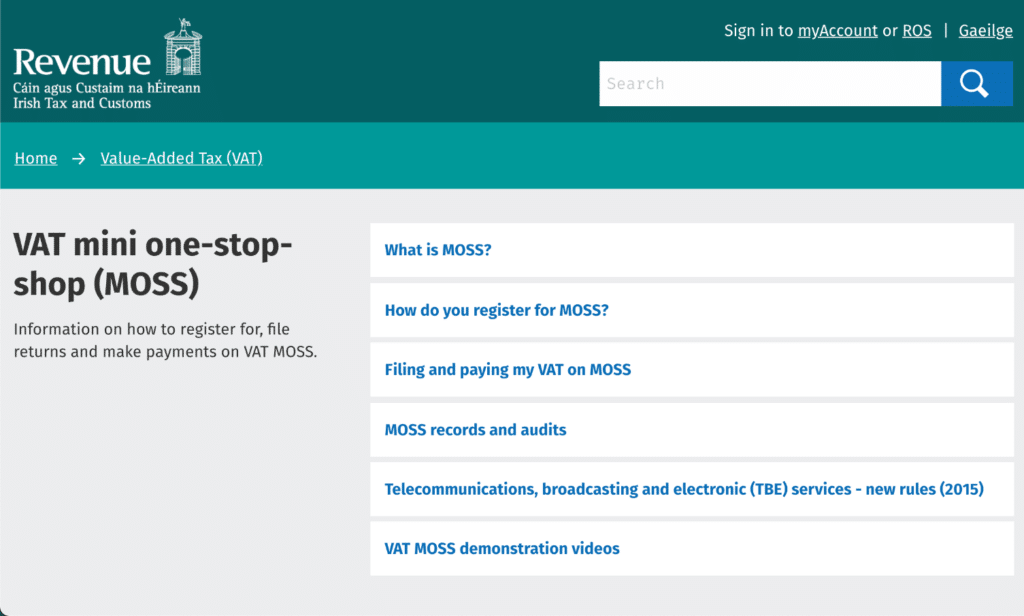Open the ROS sign-in link
The image size is (1024, 616).
point(916,31)
